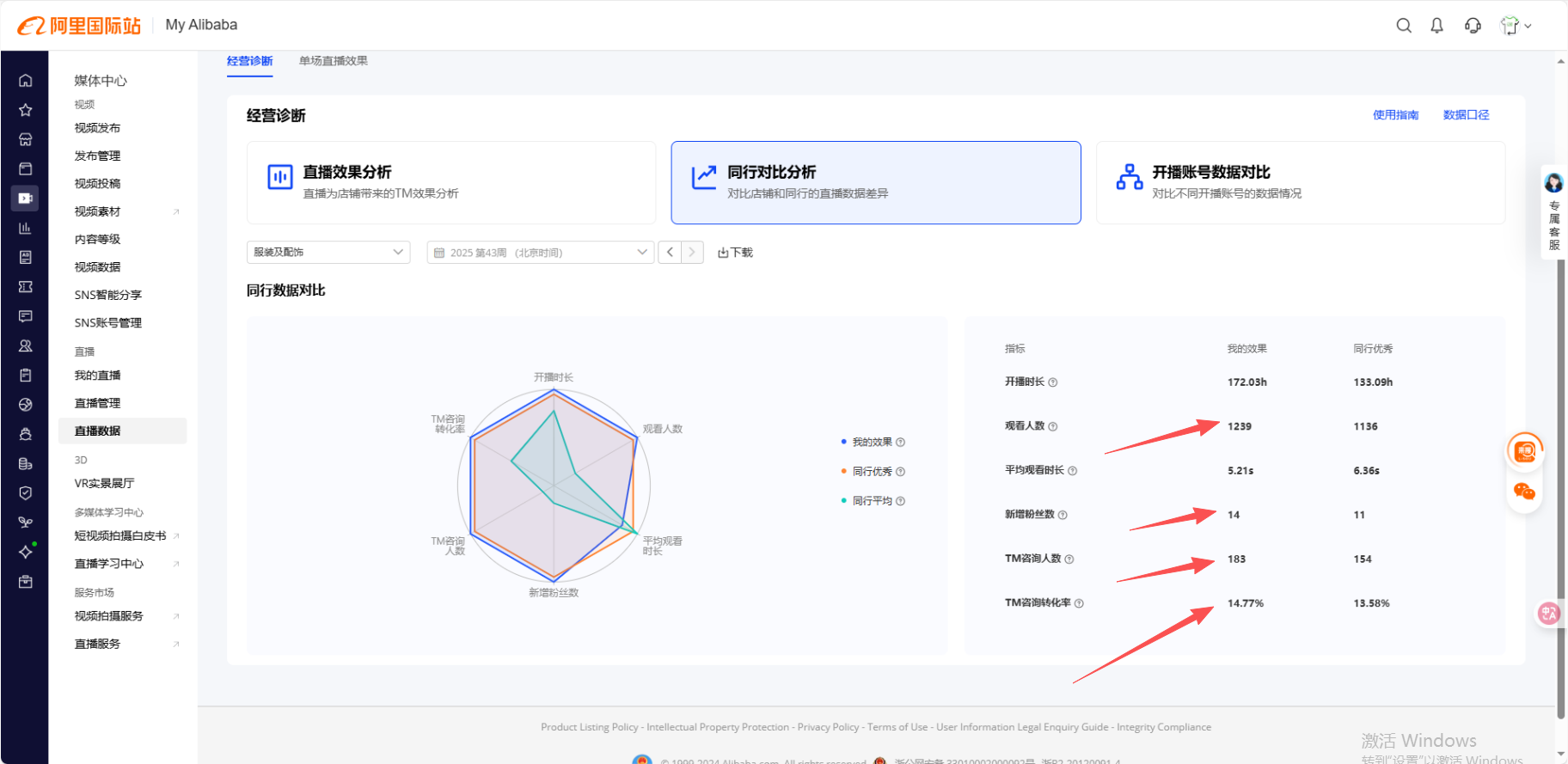Open the WeChat floating icon

(1524, 492)
